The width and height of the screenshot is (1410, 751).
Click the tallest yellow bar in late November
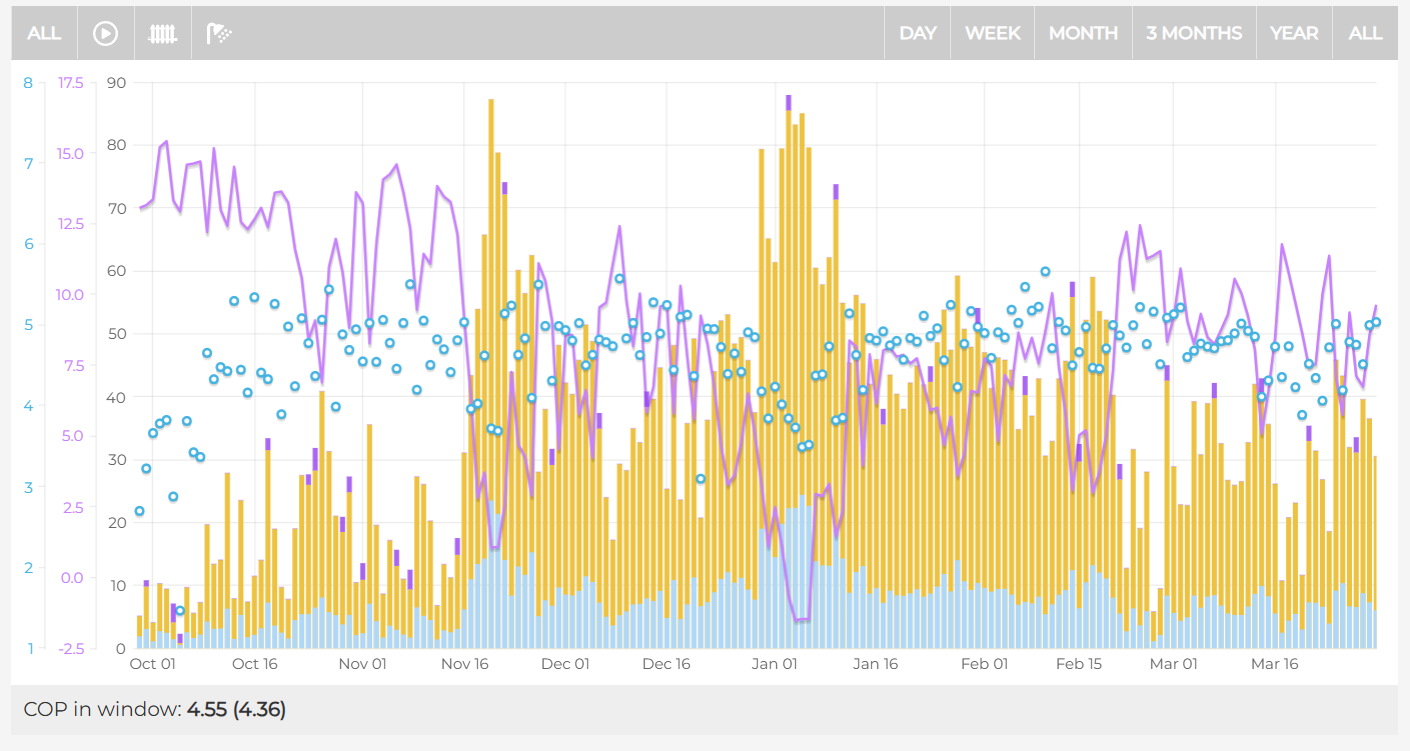[x=491, y=300]
